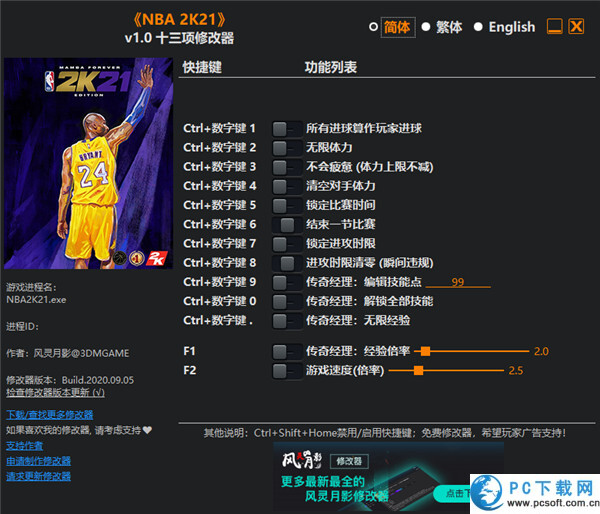Click 申请制作修改器 link

coord(38,461)
